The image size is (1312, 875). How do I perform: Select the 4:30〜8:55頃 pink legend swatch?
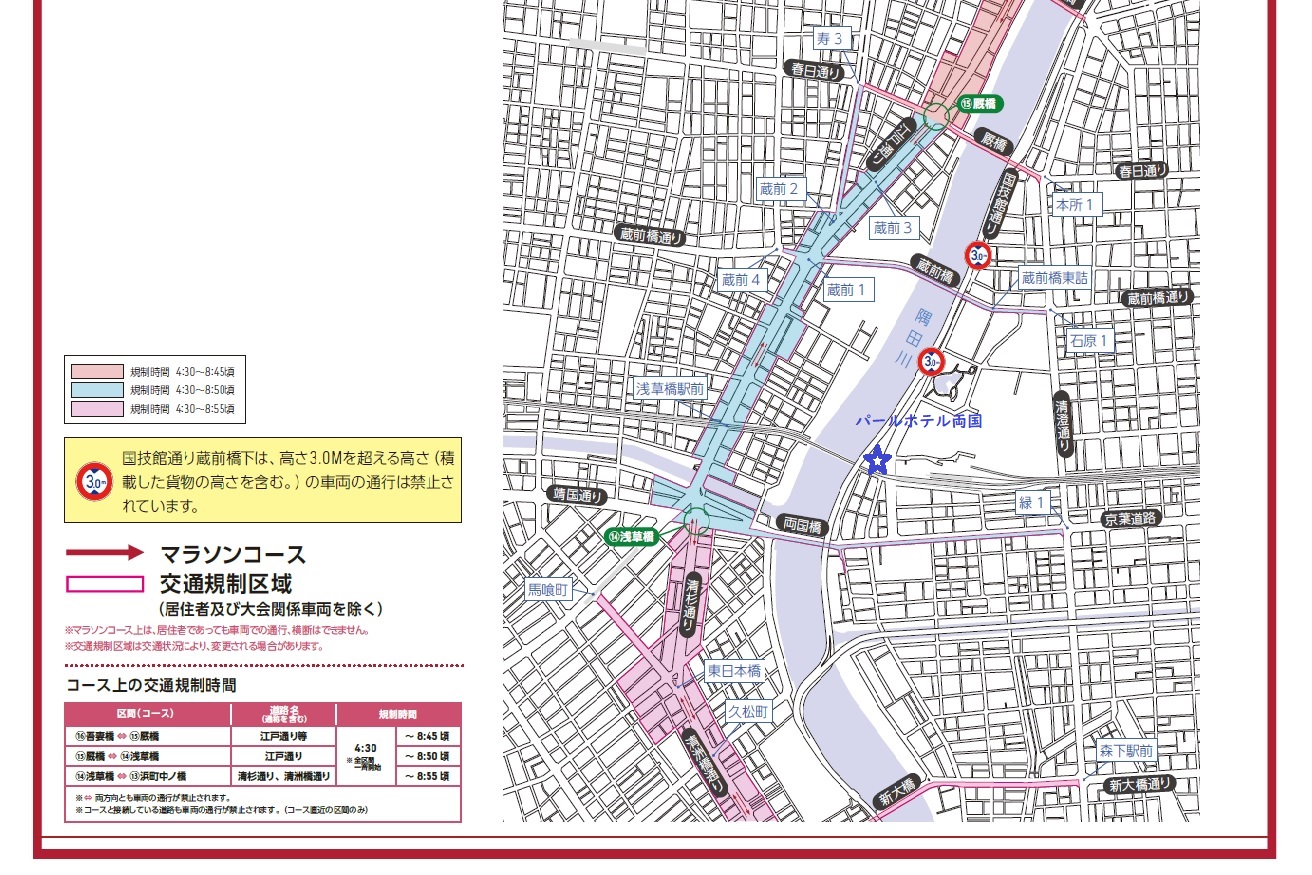97,409
